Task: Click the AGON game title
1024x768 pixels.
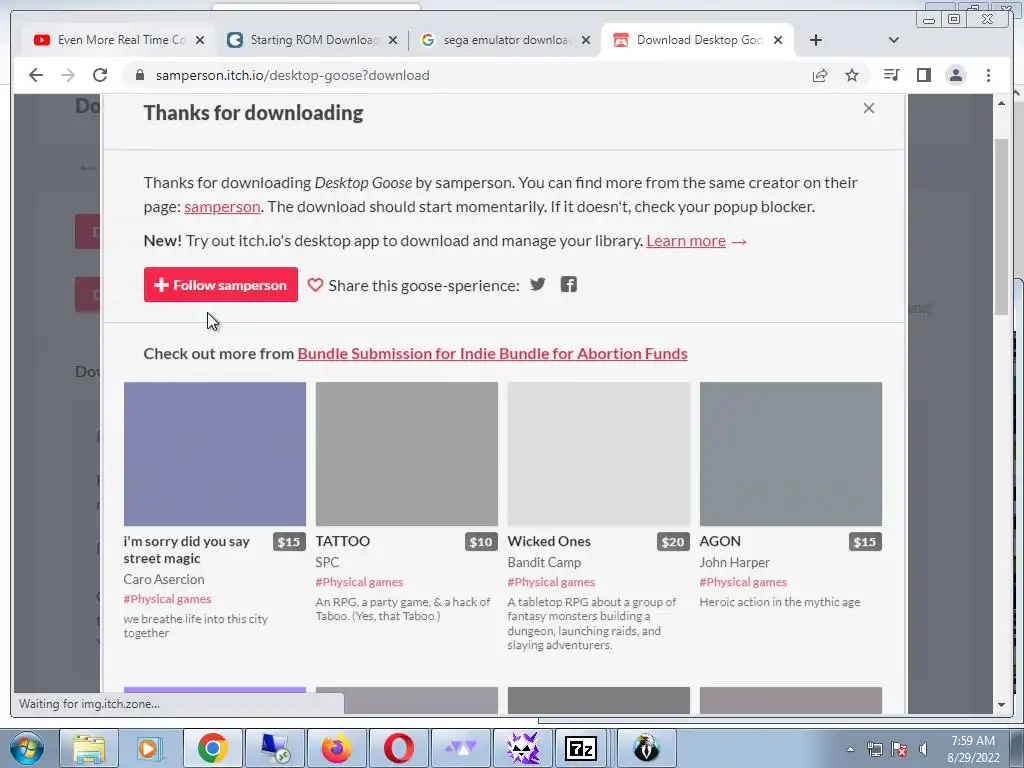Action: [x=720, y=541]
